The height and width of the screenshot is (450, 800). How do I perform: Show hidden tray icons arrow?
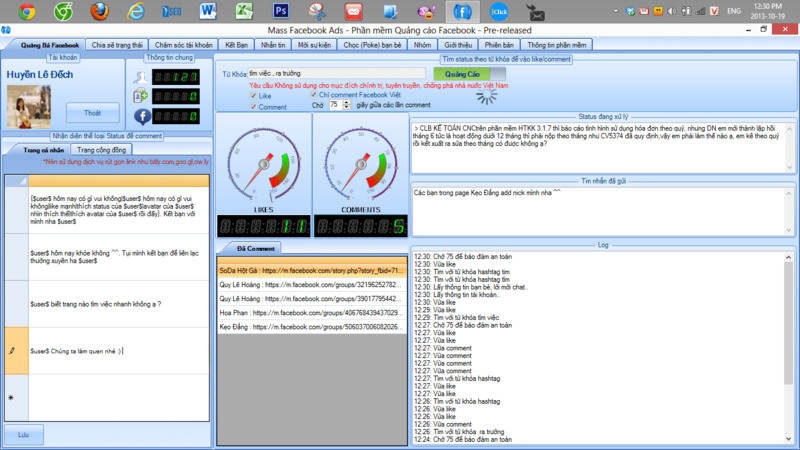point(615,11)
